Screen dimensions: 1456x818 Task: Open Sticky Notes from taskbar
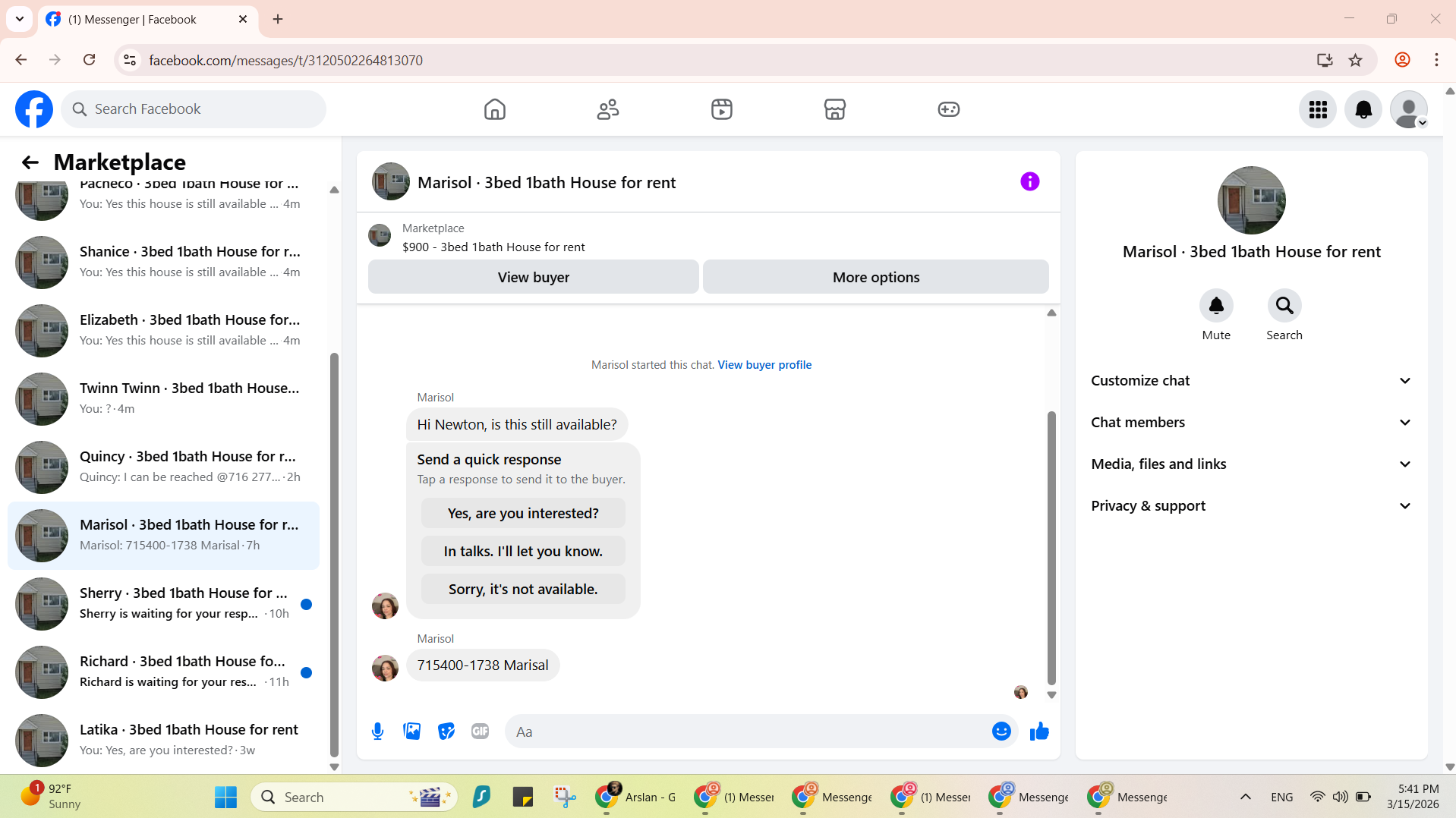[x=523, y=798]
